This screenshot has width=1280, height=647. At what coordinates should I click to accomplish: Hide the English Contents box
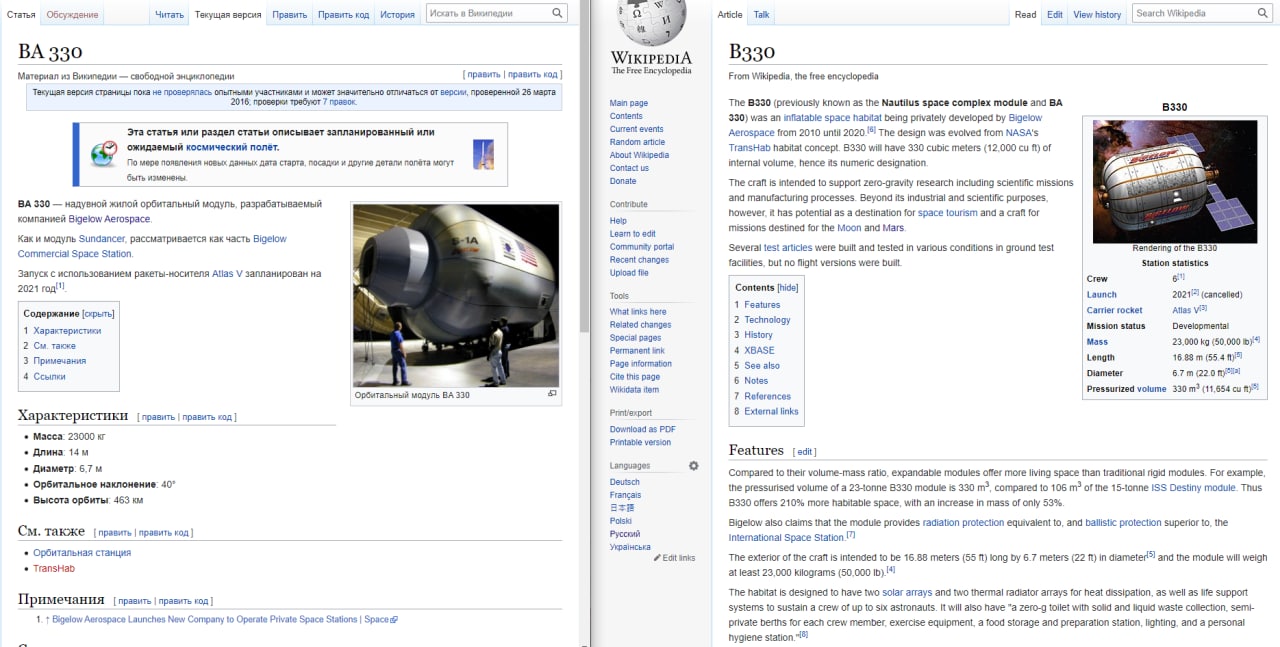tap(788, 288)
